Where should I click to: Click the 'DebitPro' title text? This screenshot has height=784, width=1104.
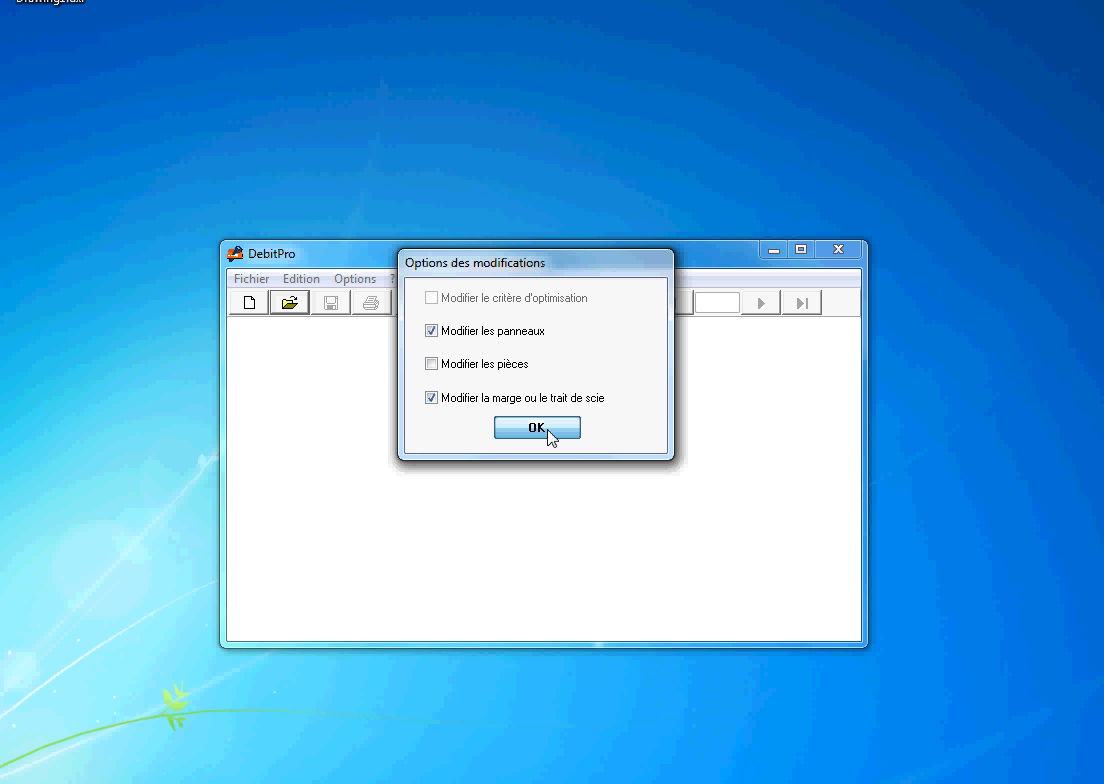tap(272, 254)
